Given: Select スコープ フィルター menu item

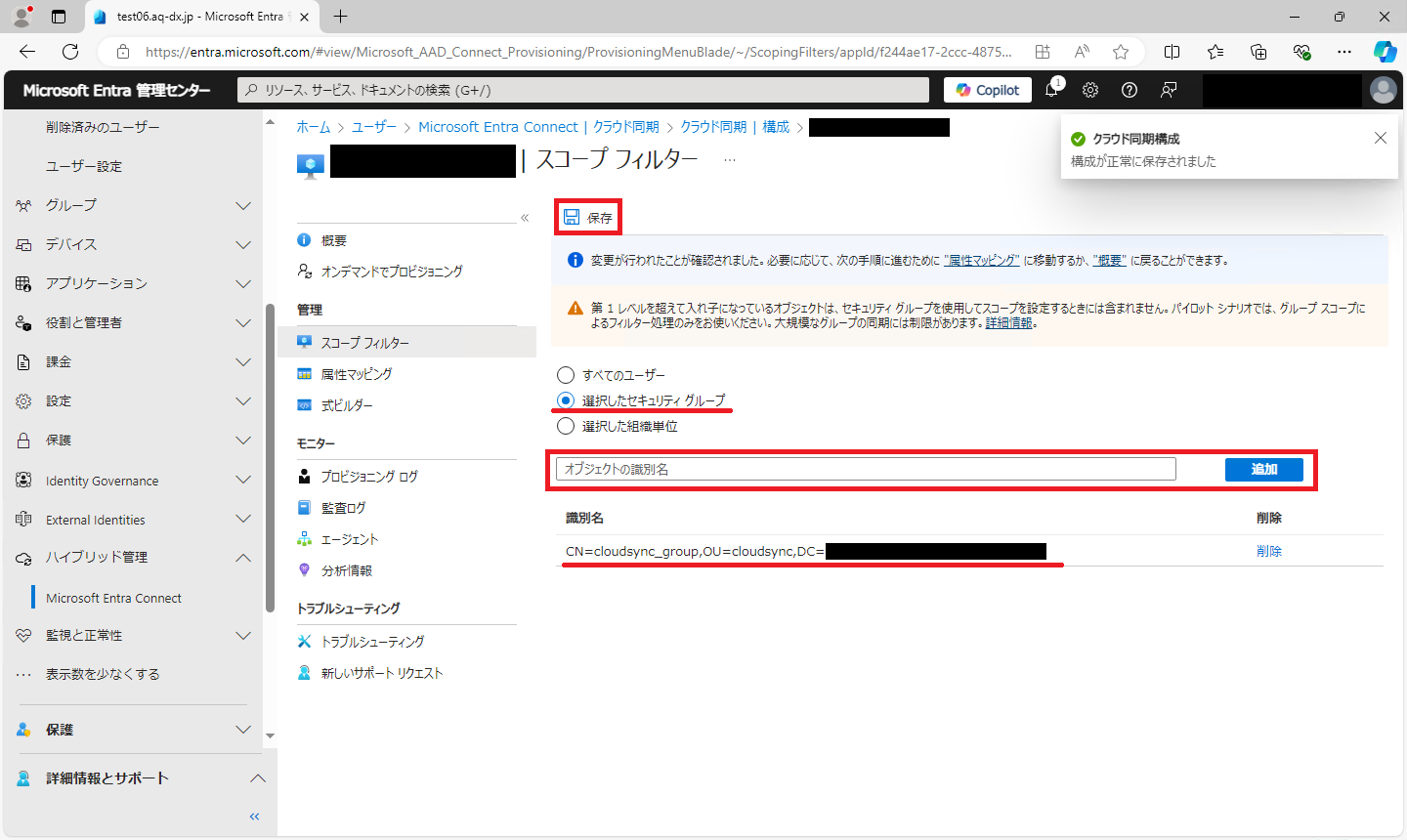Looking at the screenshot, I should coord(406,342).
